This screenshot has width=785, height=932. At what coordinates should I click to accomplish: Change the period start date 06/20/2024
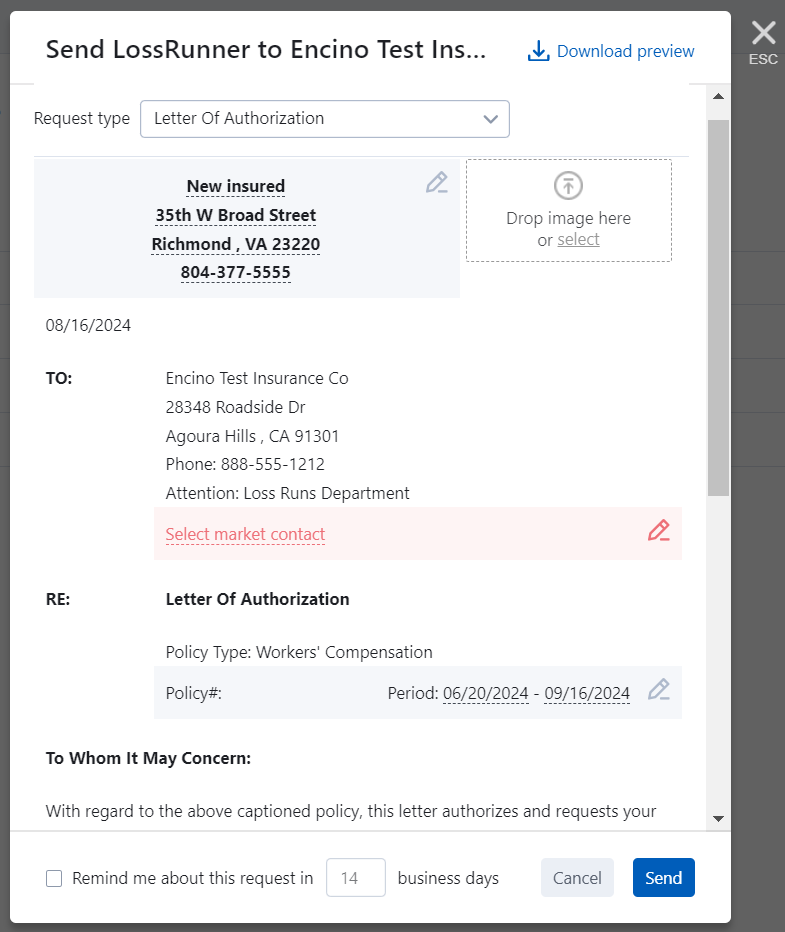coord(485,693)
